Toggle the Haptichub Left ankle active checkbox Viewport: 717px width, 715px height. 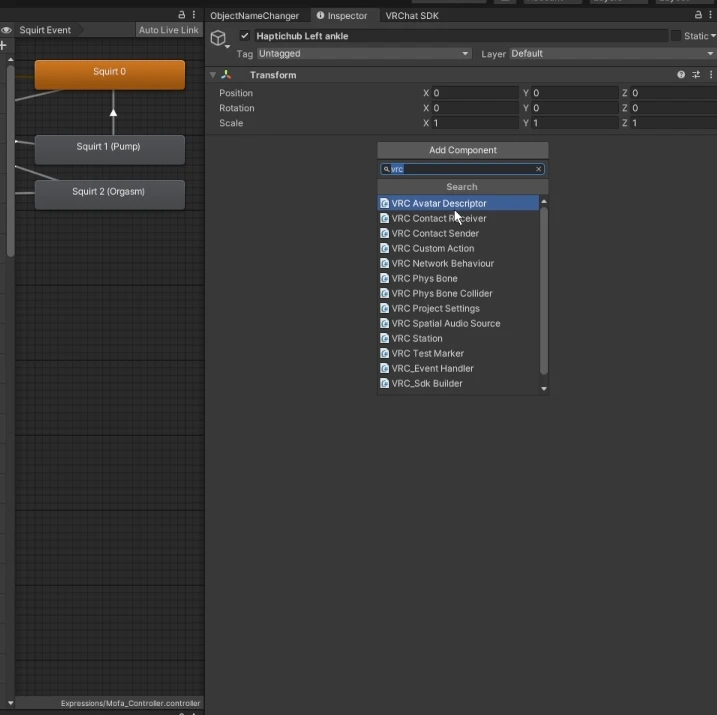click(x=245, y=36)
